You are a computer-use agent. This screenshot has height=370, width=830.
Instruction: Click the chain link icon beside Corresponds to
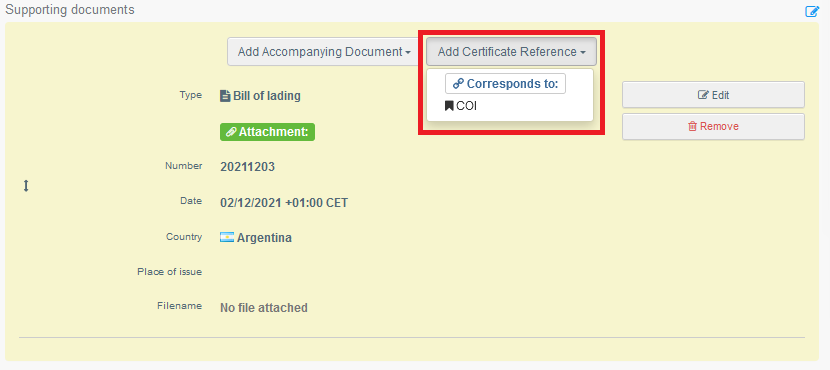click(x=458, y=84)
